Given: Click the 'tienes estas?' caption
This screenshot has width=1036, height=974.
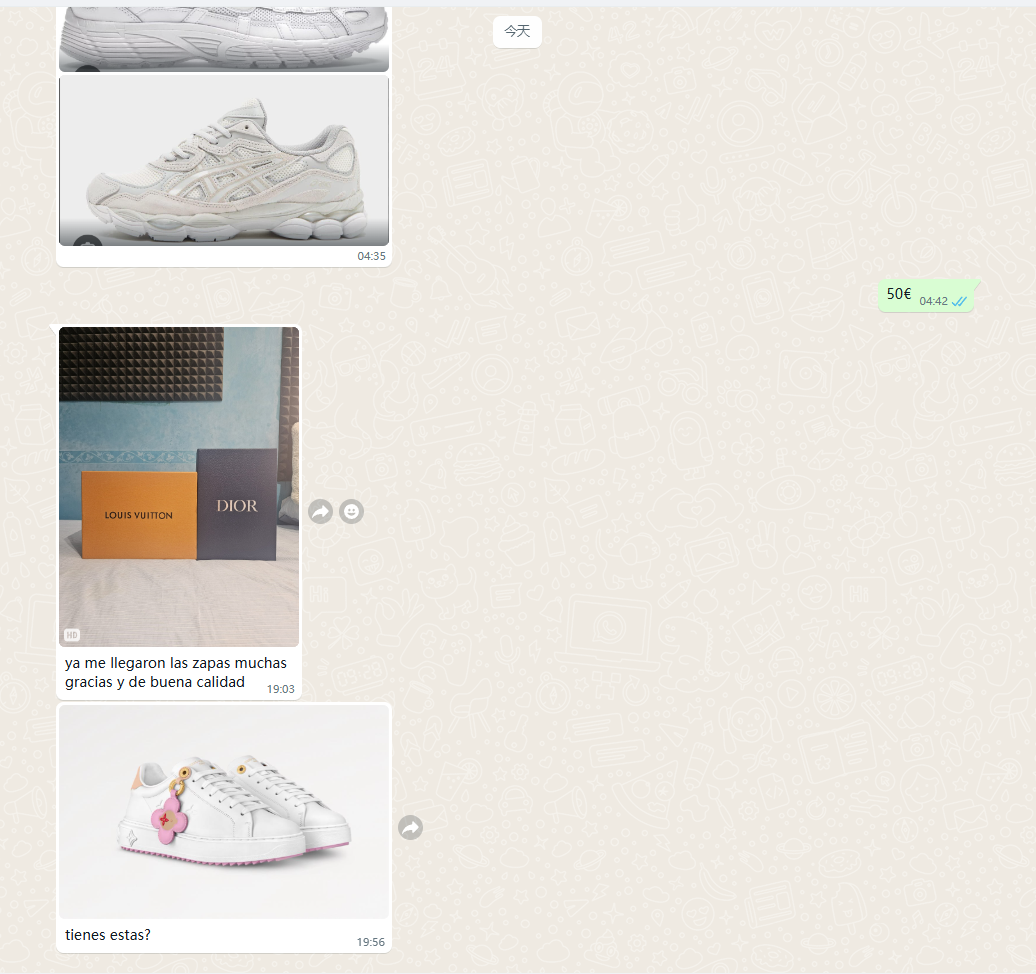Looking at the screenshot, I should click(x=108, y=935).
